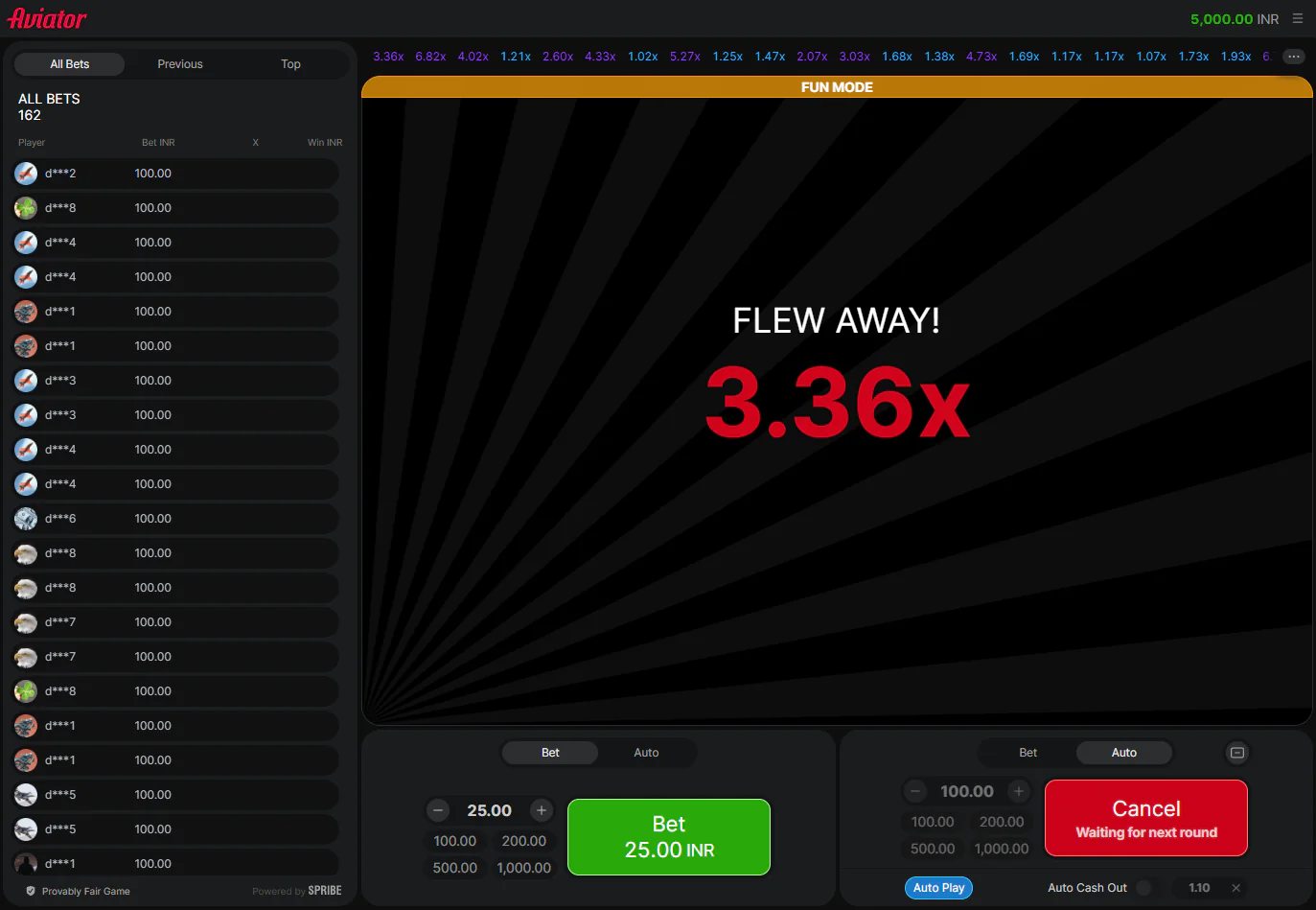Cancel the bet waiting for next round
This screenshot has height=910, width=1316.
pyautogui.click(x=1145, y=818)
